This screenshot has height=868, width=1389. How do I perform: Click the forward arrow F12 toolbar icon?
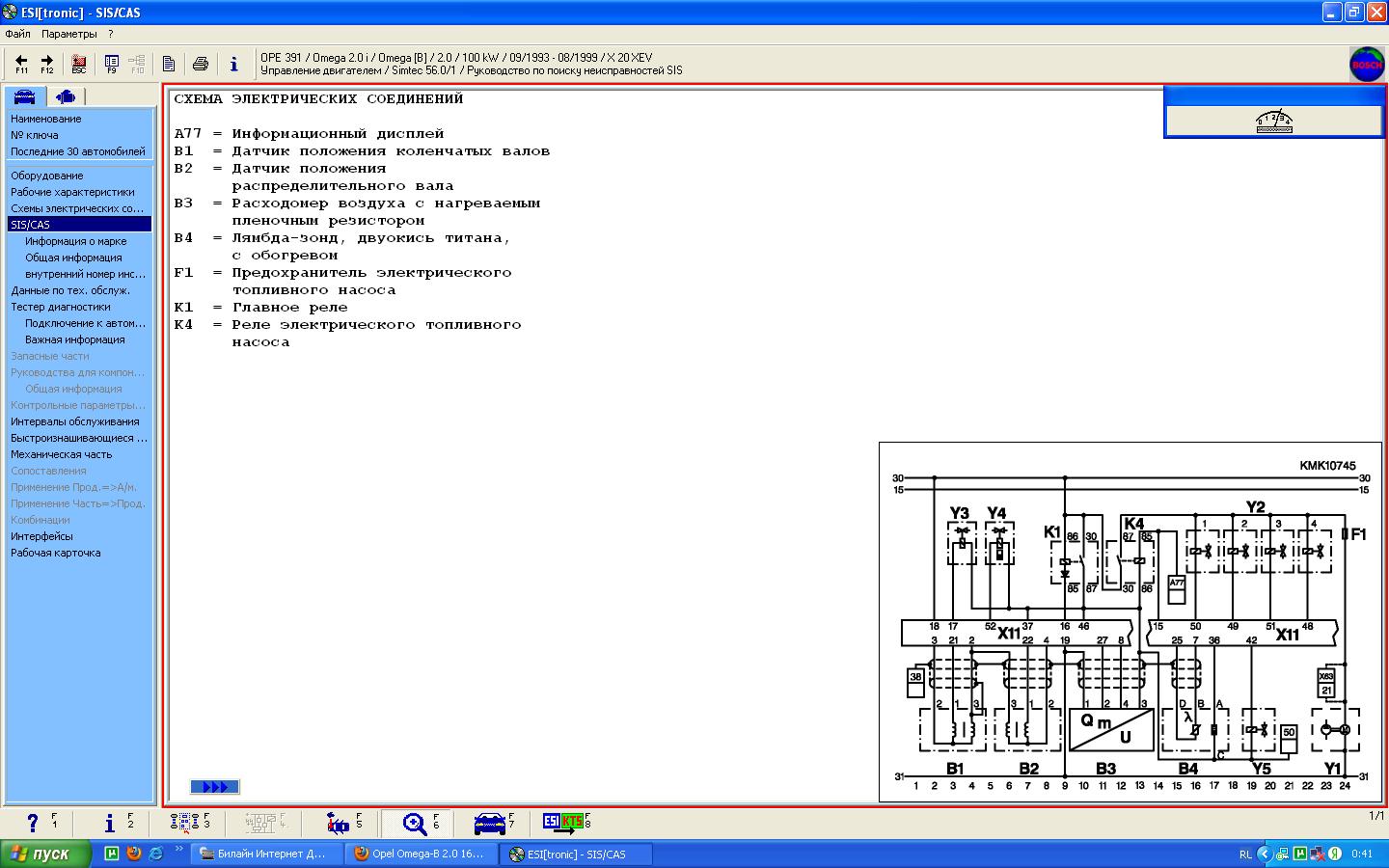46,65
